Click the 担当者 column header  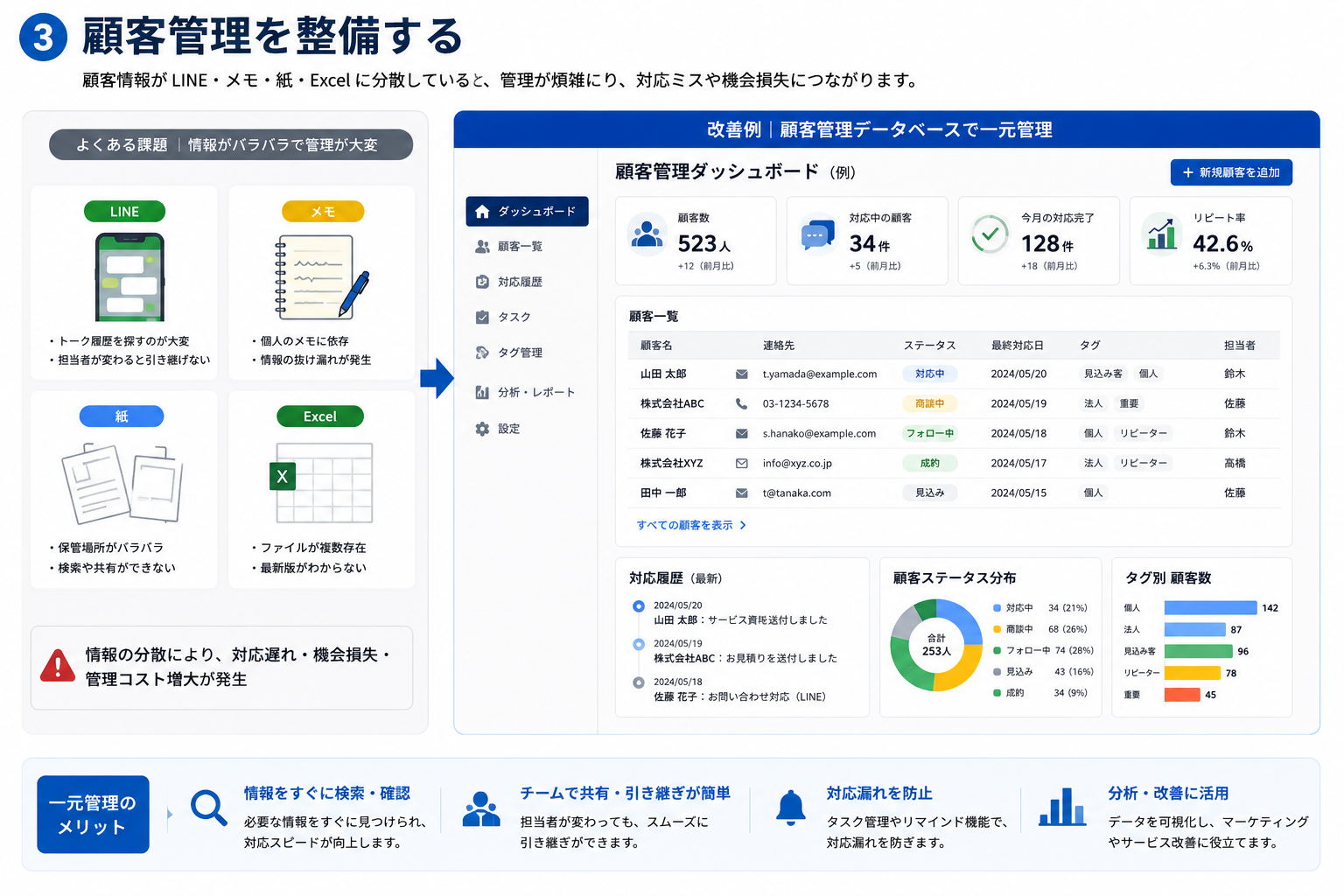click(1239, 346)
